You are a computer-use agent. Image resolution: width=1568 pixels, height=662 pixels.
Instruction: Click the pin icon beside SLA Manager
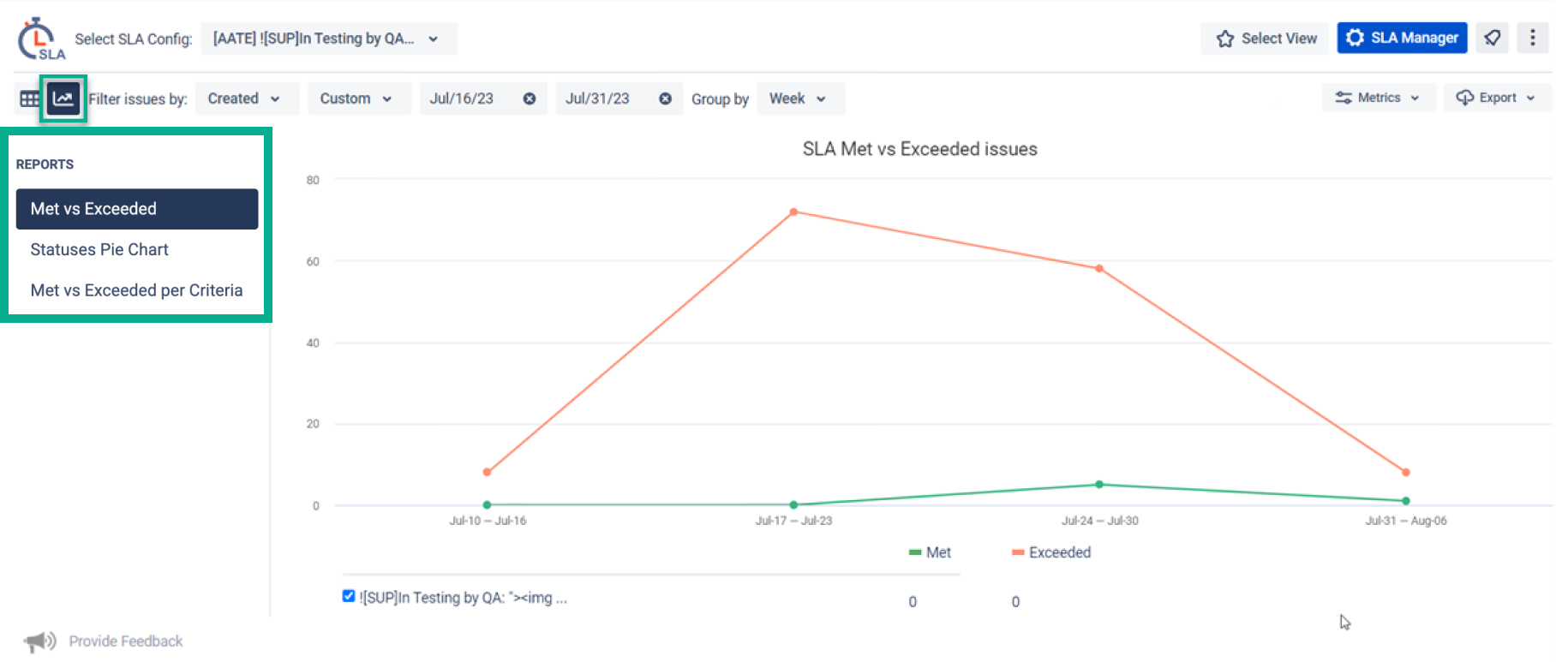tap(1493, 38)
